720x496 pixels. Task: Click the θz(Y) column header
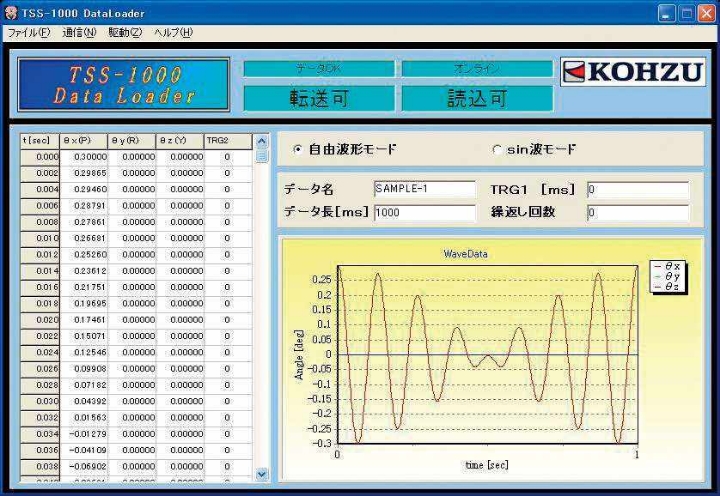[x=180, y=141]
